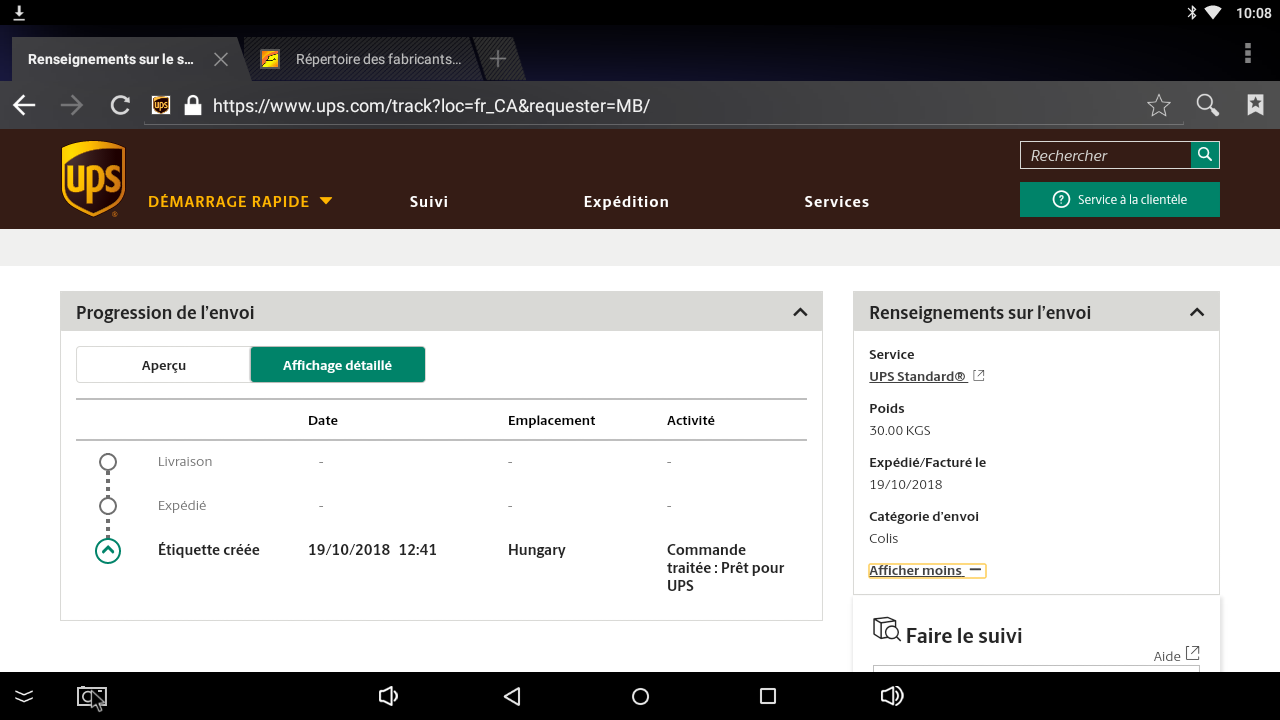Open the browser search magnifier icon
This screenshot has width=1280, height=720.
[1208, 105]
